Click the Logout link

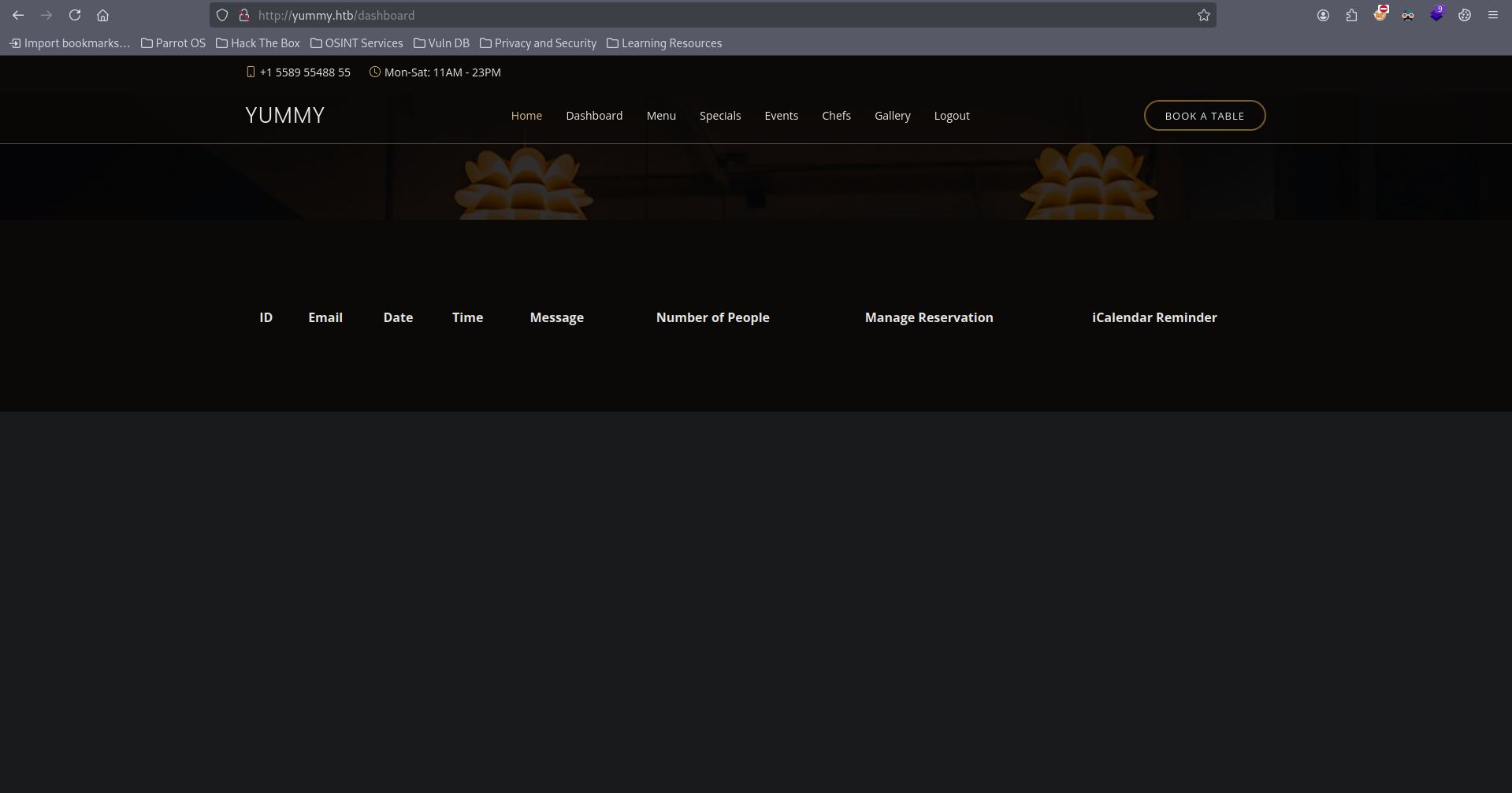[x=952, y=116]
